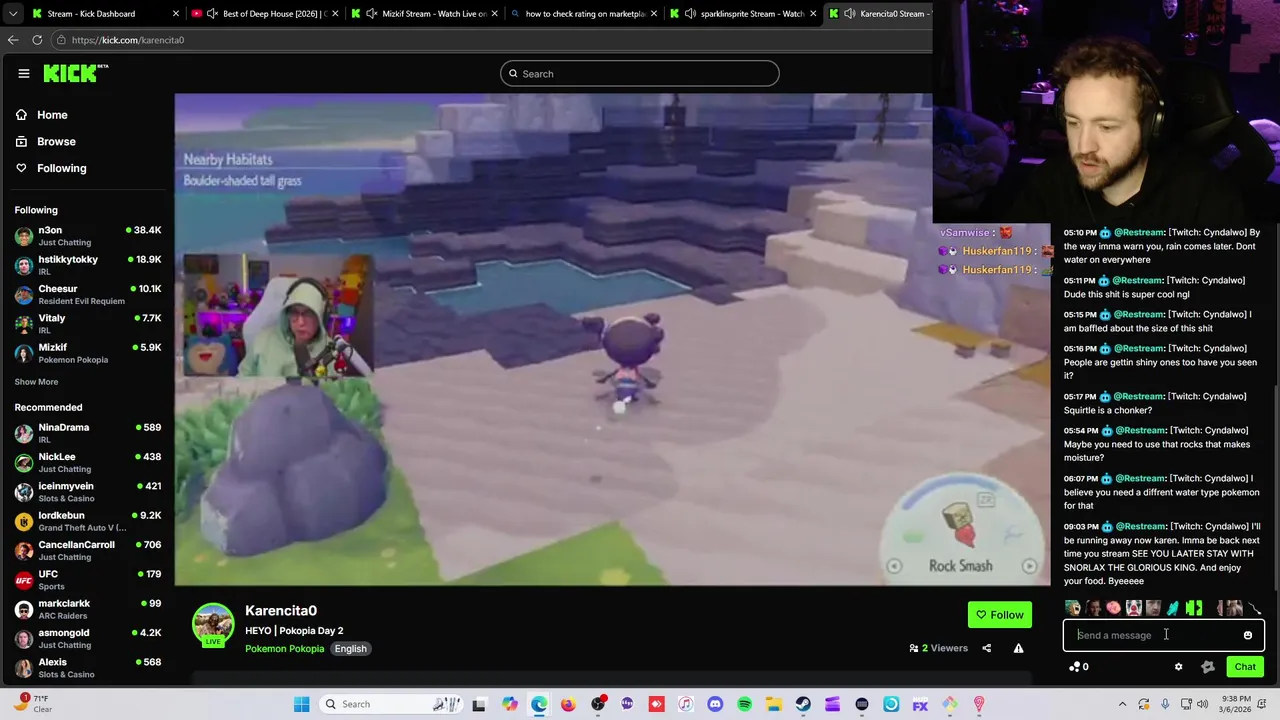Open Mizkif in the Following list

(x=87, y=353)
